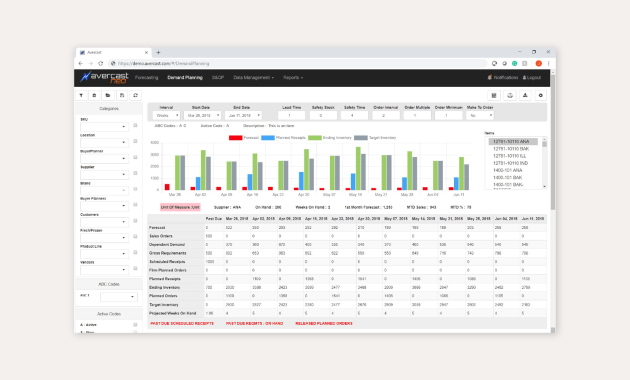Toggle the checkbox beside Brand filter

pos(135,189)
